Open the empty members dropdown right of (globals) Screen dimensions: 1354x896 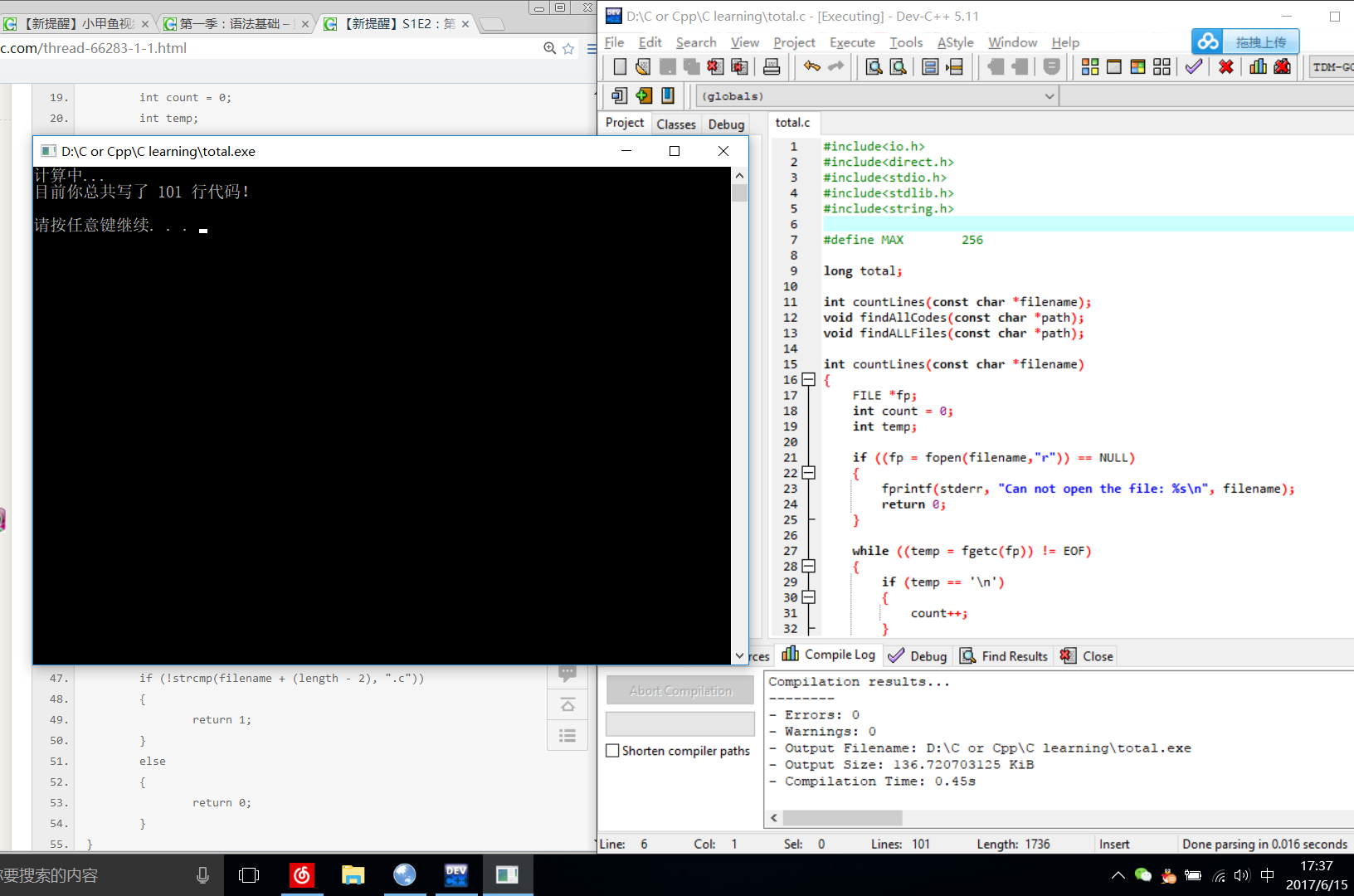[1207, 96]
